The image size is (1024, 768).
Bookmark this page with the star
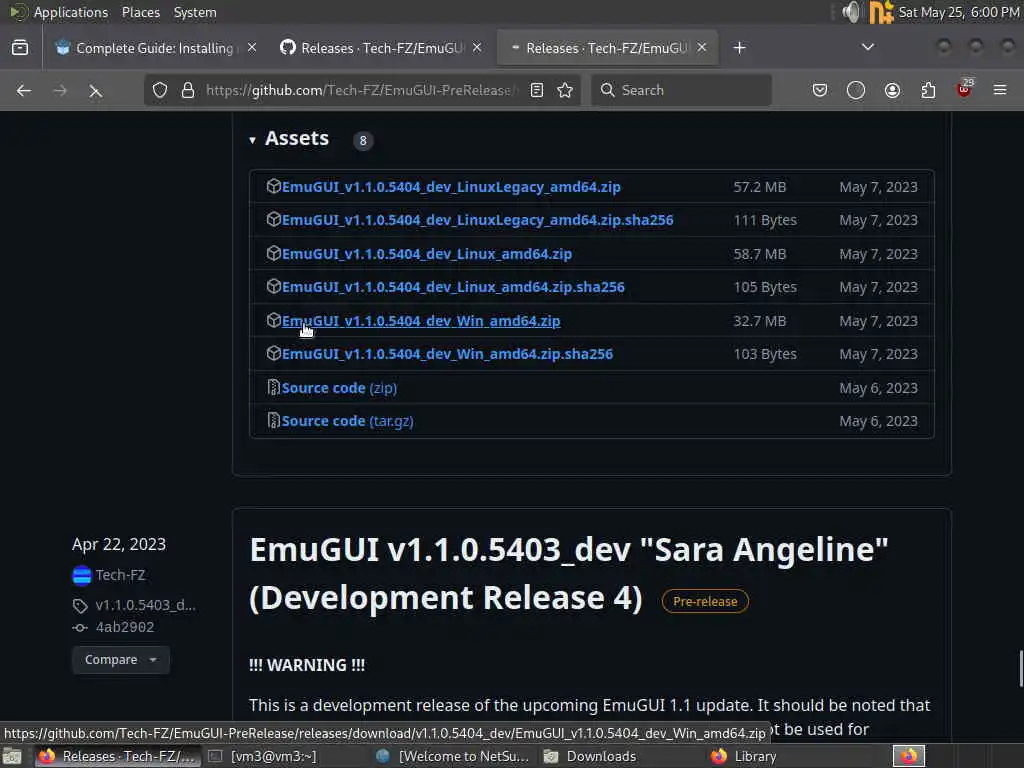566,90
